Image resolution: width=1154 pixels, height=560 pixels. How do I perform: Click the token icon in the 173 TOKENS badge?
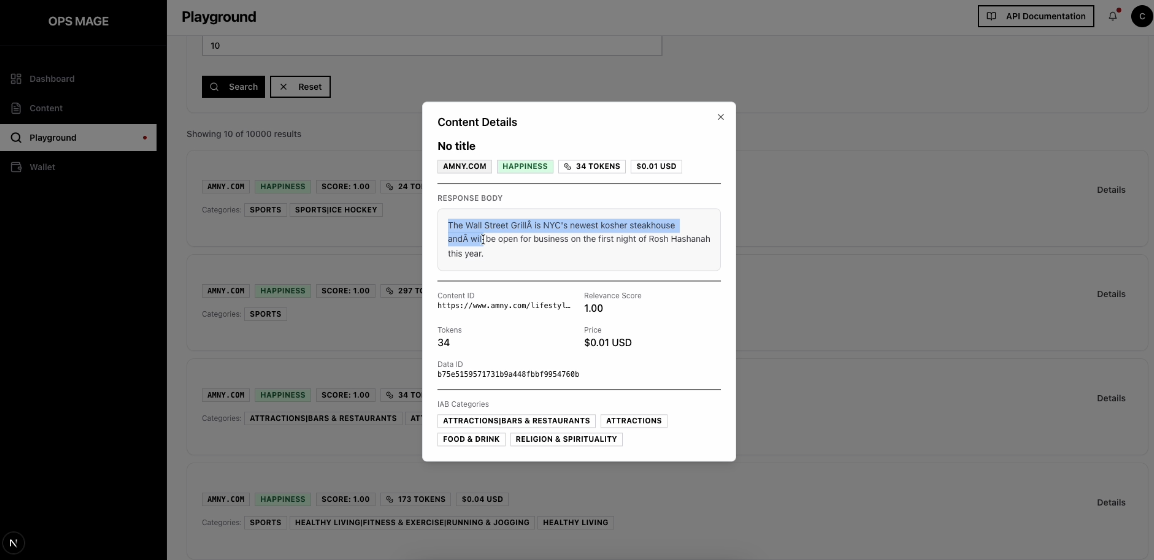coord(389,499)
